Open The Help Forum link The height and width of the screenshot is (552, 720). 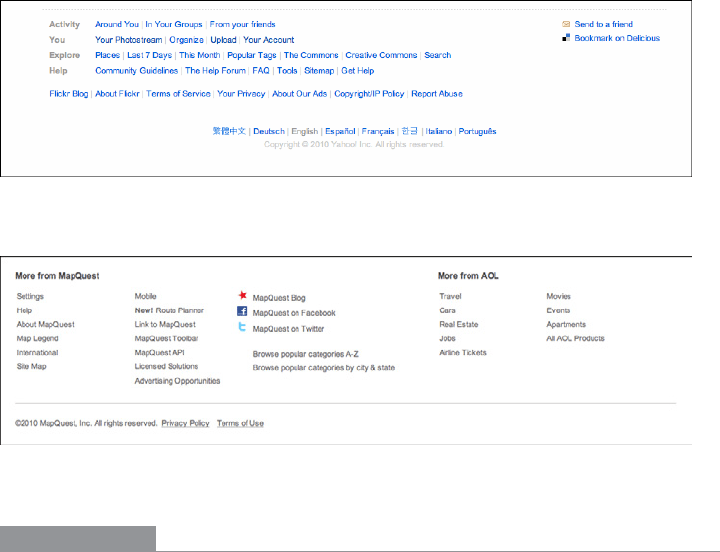pos(215,72)
